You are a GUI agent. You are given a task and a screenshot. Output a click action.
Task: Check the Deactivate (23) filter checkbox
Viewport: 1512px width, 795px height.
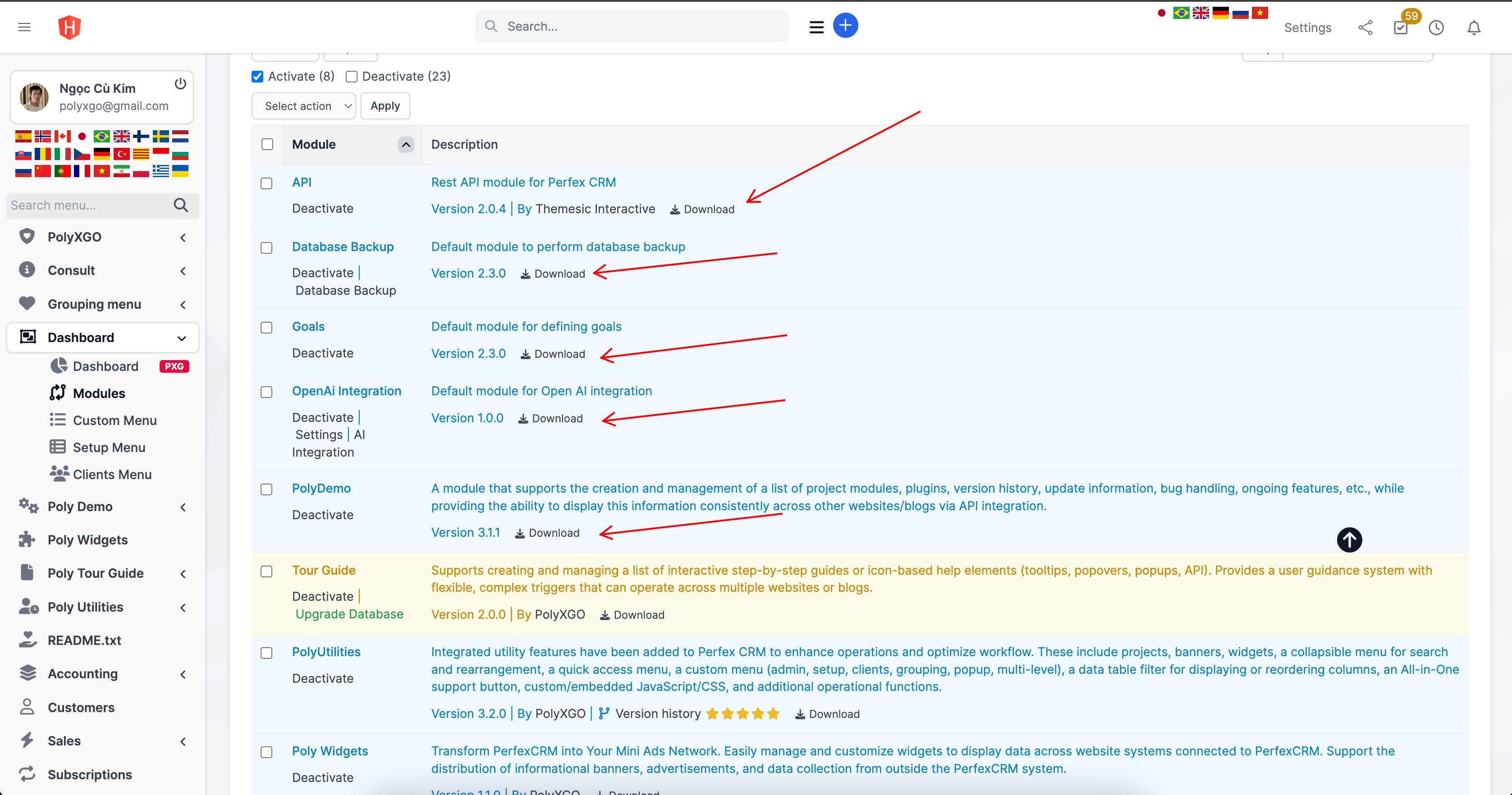[x=352, y=77]
